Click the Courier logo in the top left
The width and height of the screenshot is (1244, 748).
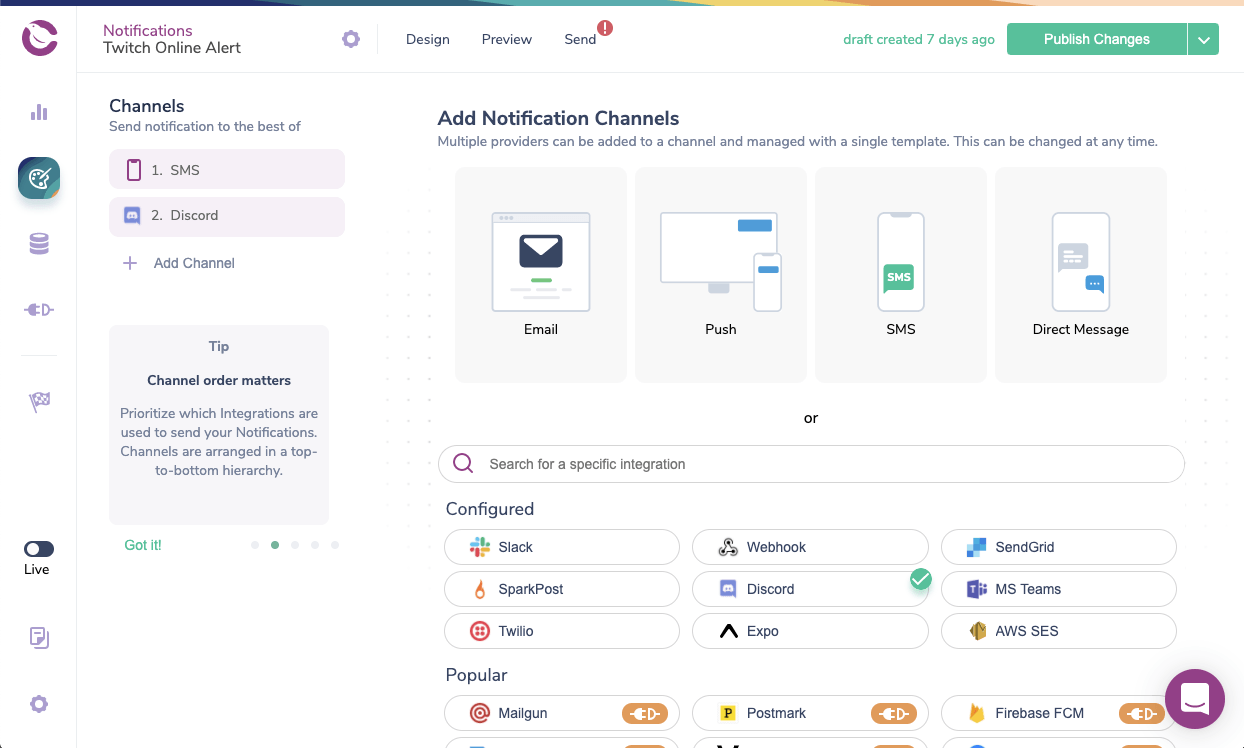pos(38,38)
